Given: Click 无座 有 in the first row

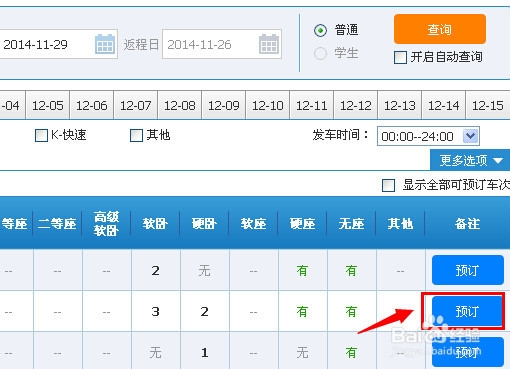Looking at the screenshot, I should tap(351, 271).
